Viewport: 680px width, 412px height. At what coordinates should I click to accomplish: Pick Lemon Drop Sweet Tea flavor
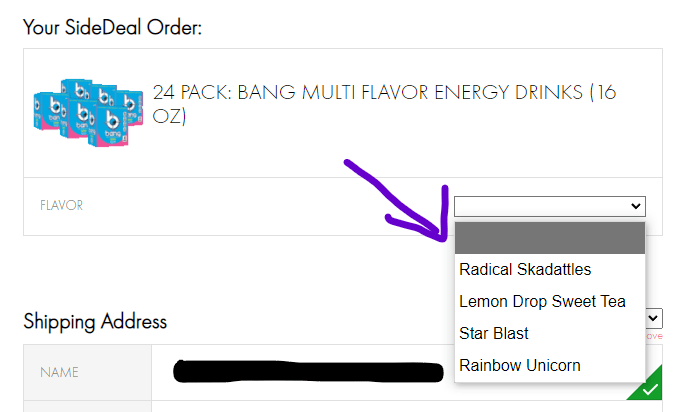coord(542,302)
